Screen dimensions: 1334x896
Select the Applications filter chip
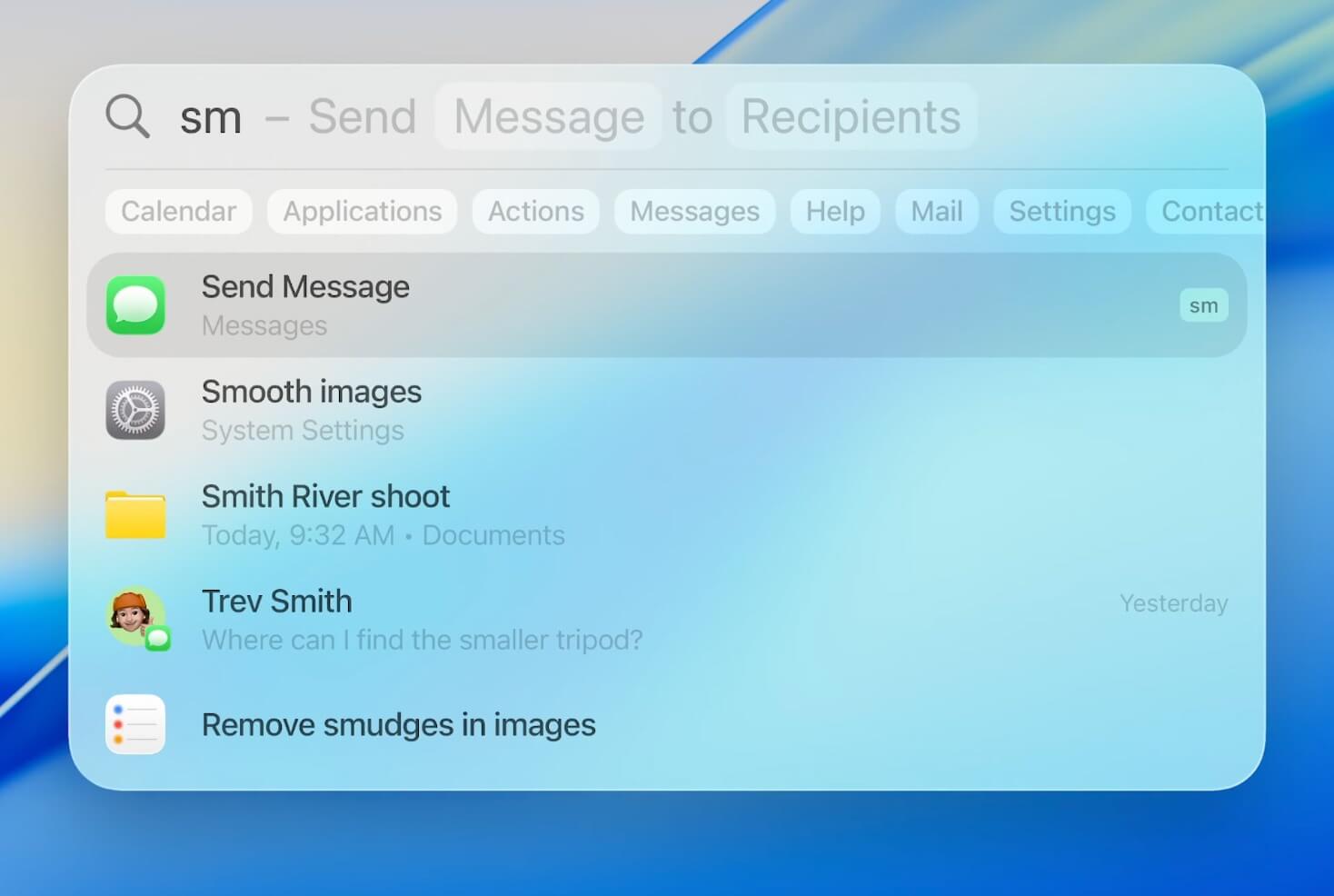click(x=362, y=212)
